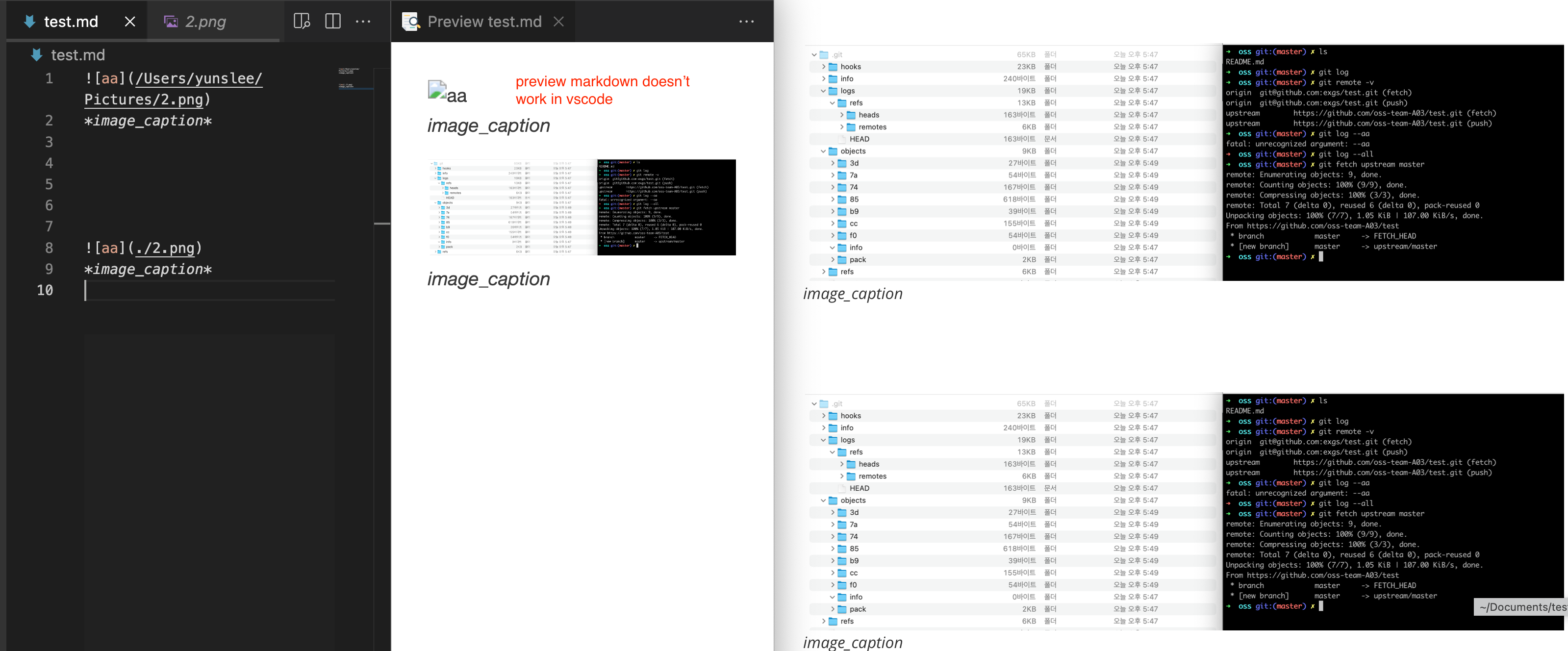The width and height of the screenshot is (1568, 651).
Task: Click the image icon on the 2.png tab
Action: (x=172, y=21)
